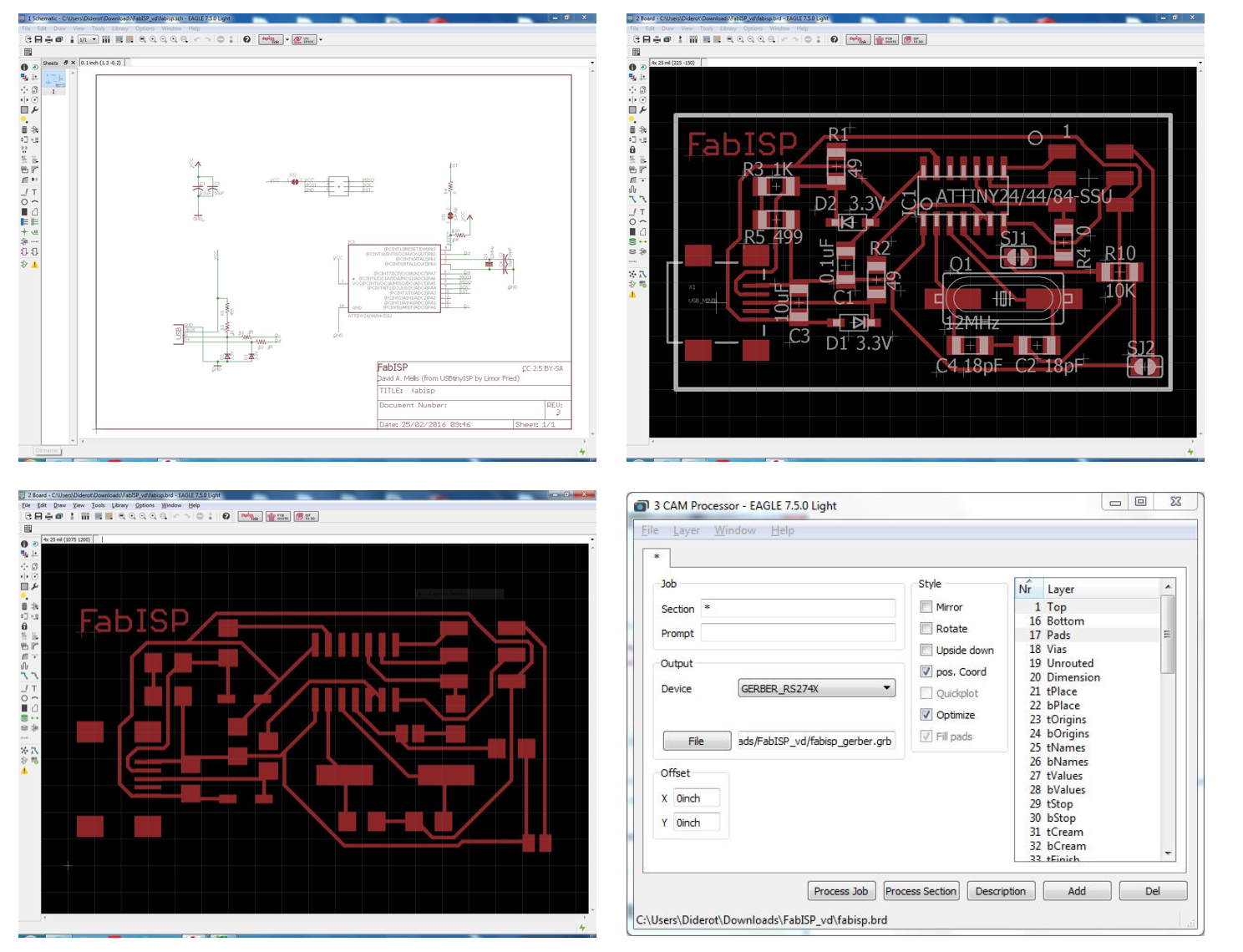Select the Info tool in the Schematic window
Image resolution: width=1243 pixels, height=952 pixels.
coord(24,67)
